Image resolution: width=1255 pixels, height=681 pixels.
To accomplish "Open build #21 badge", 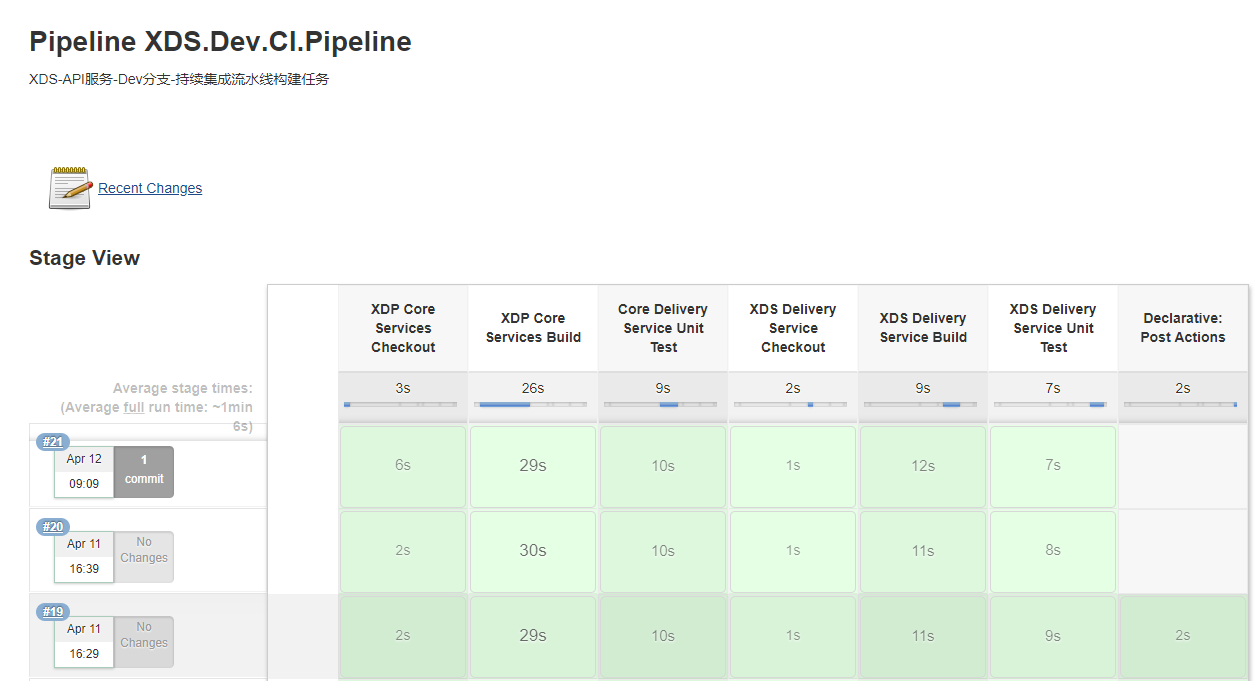I will (51, 441).
